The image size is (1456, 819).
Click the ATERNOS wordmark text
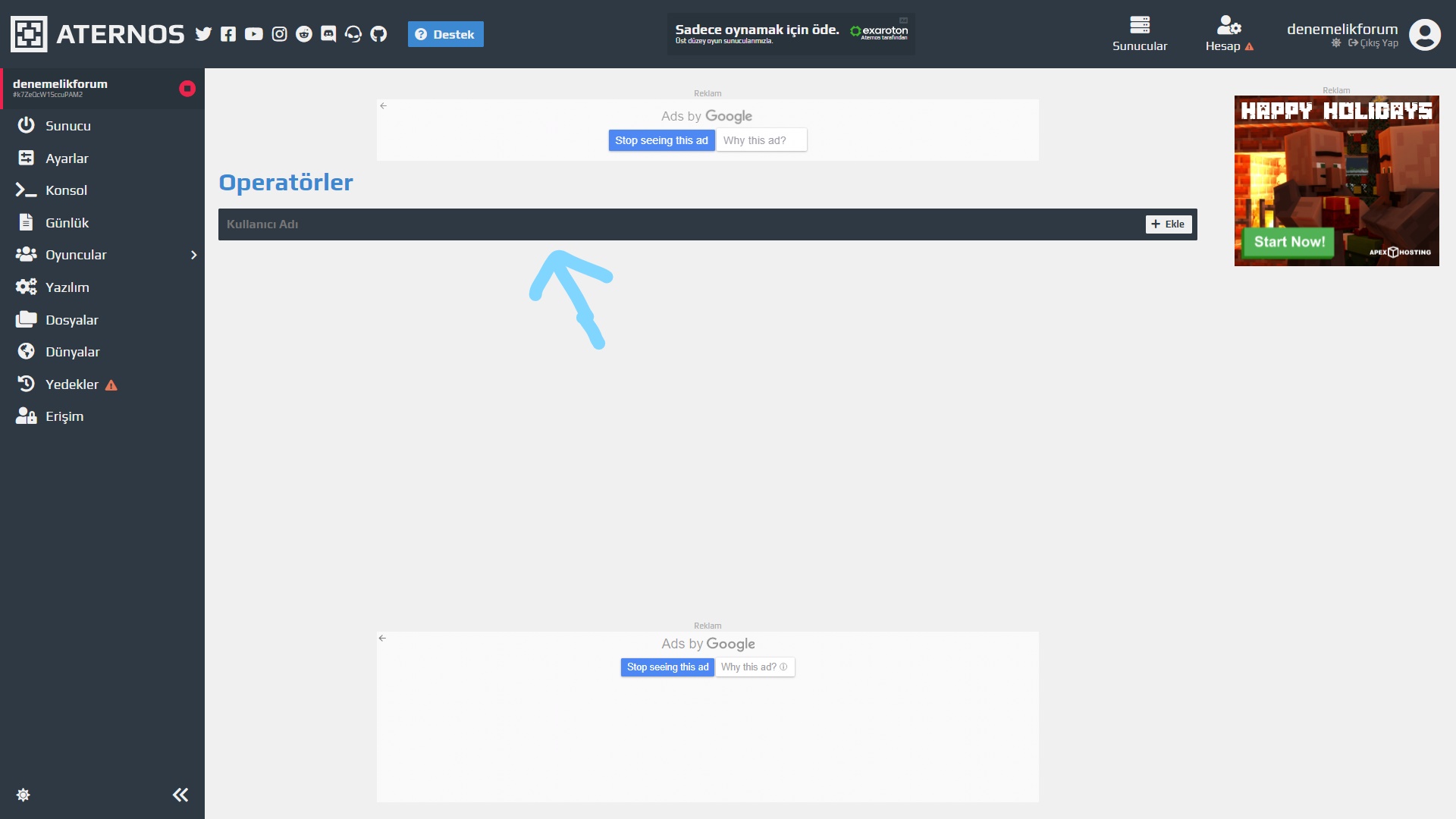click(x=121, y=34)
